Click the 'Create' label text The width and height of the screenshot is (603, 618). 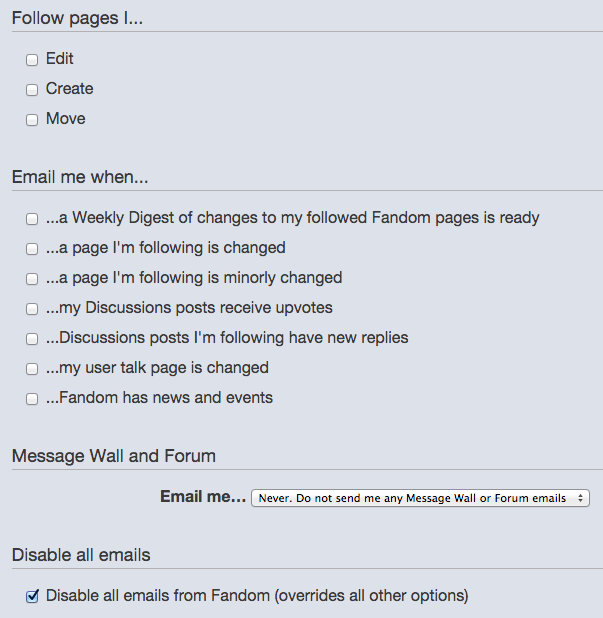[x=69, y=89]
